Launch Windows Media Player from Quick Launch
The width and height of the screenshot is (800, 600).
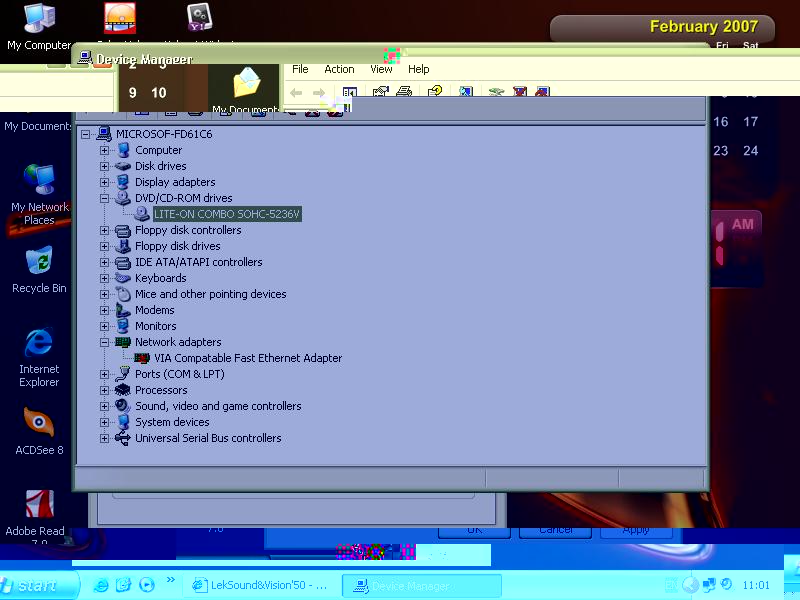click(x=147, y=585)
